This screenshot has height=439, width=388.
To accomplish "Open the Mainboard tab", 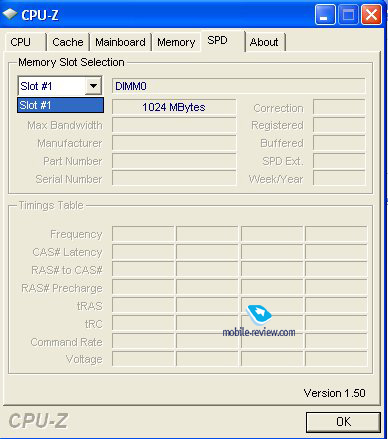I will point(120,42).
